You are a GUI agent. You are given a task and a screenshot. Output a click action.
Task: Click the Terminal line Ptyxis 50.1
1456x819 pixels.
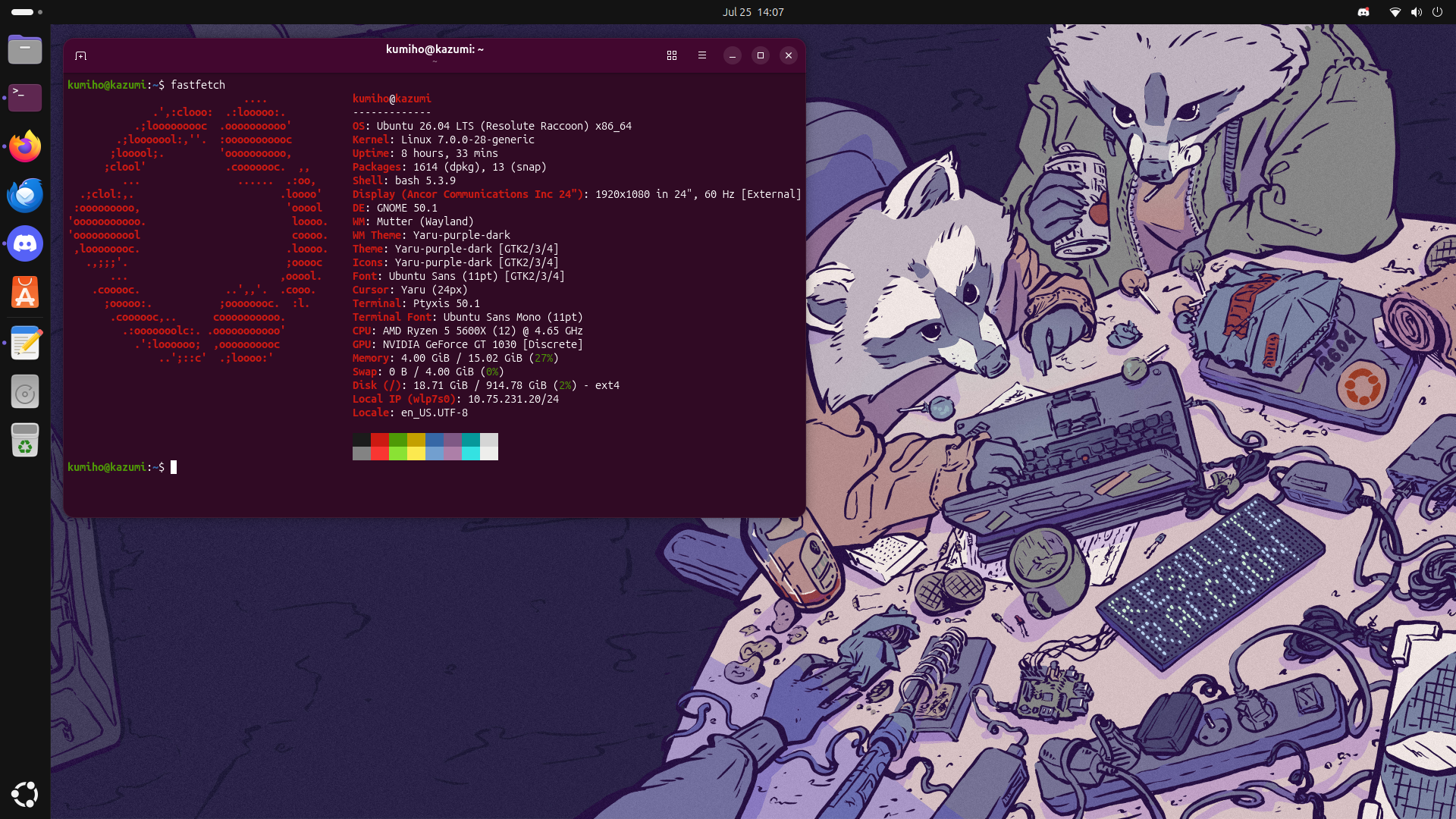(416, 303)
